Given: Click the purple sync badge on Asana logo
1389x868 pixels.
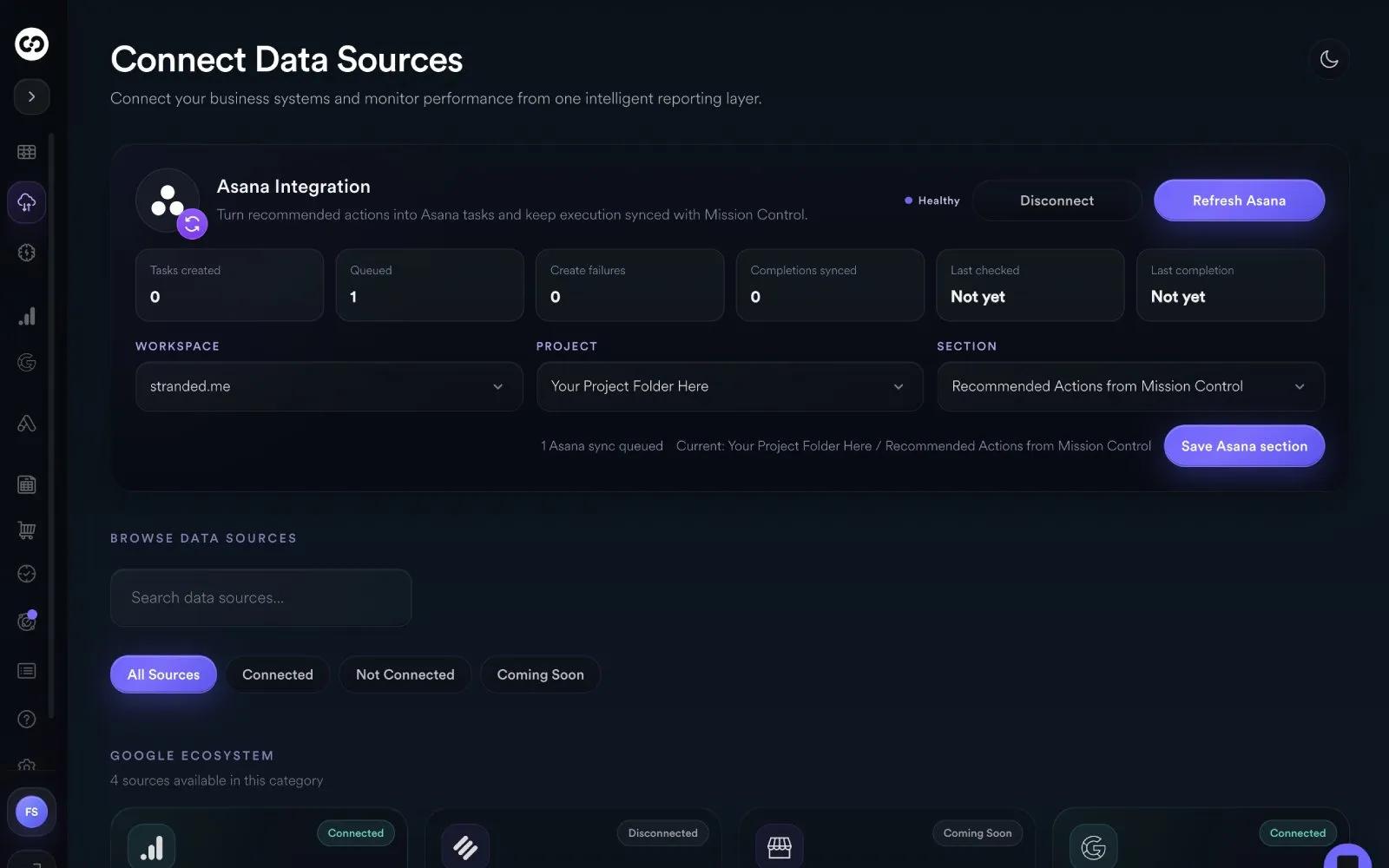Looking at the screenshot, I should [193, 224].
